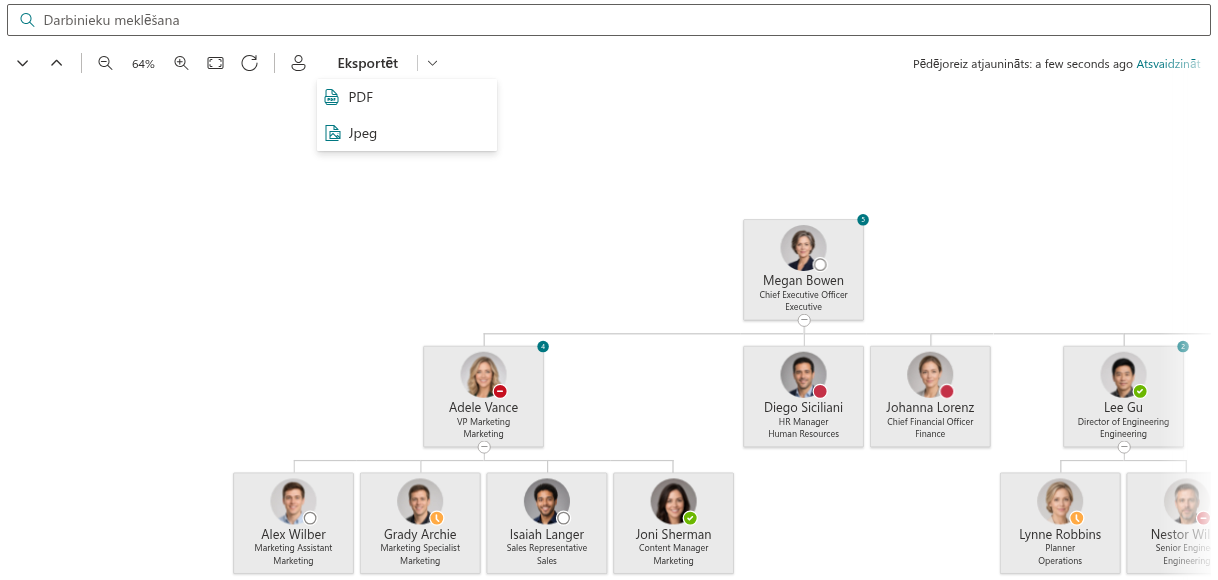Click Megan Bowen's report count badge
This screenshot has height=580, width=1218.
(x=863, y=219)
